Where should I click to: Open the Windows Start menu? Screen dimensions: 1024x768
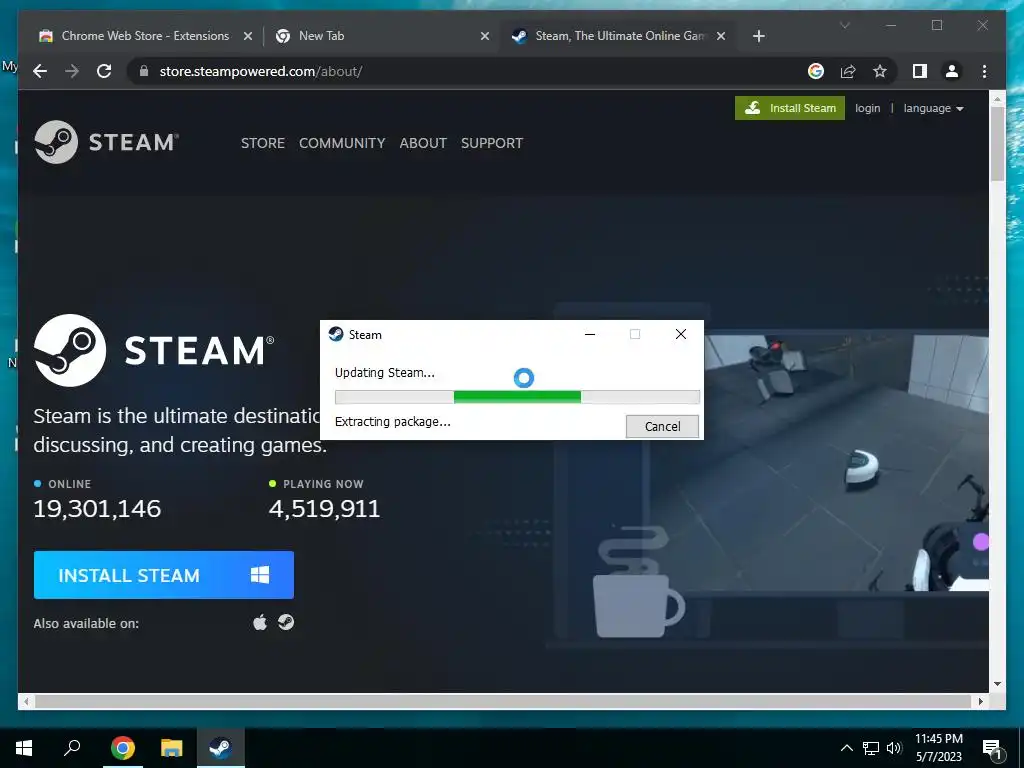[24, 748]
